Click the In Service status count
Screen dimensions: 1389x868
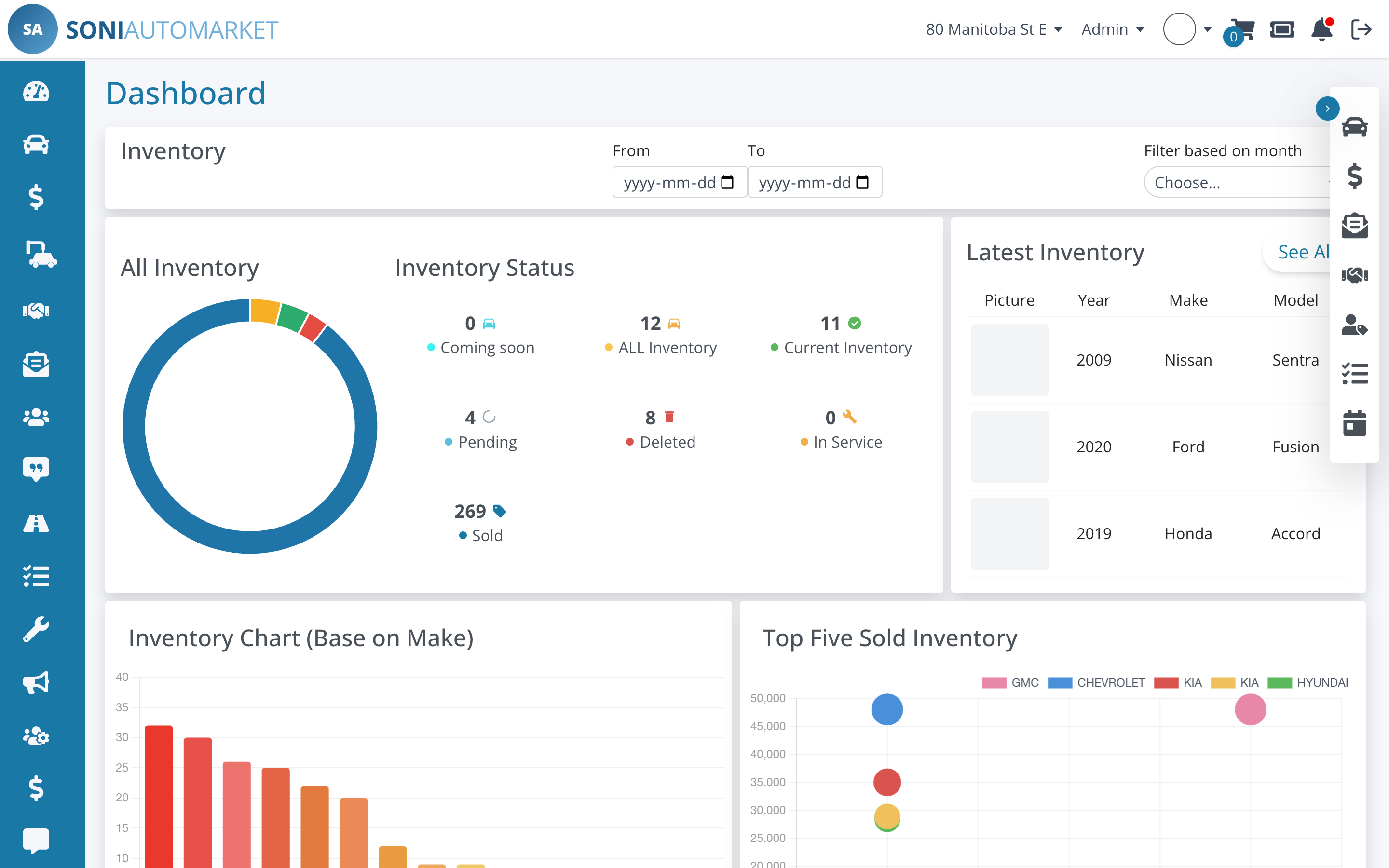(830, 417)
